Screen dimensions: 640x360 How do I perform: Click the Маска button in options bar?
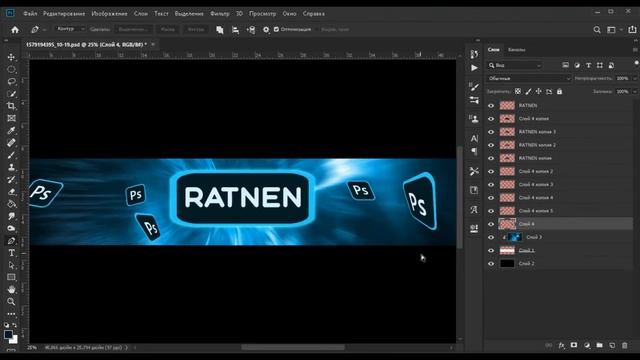167,29
